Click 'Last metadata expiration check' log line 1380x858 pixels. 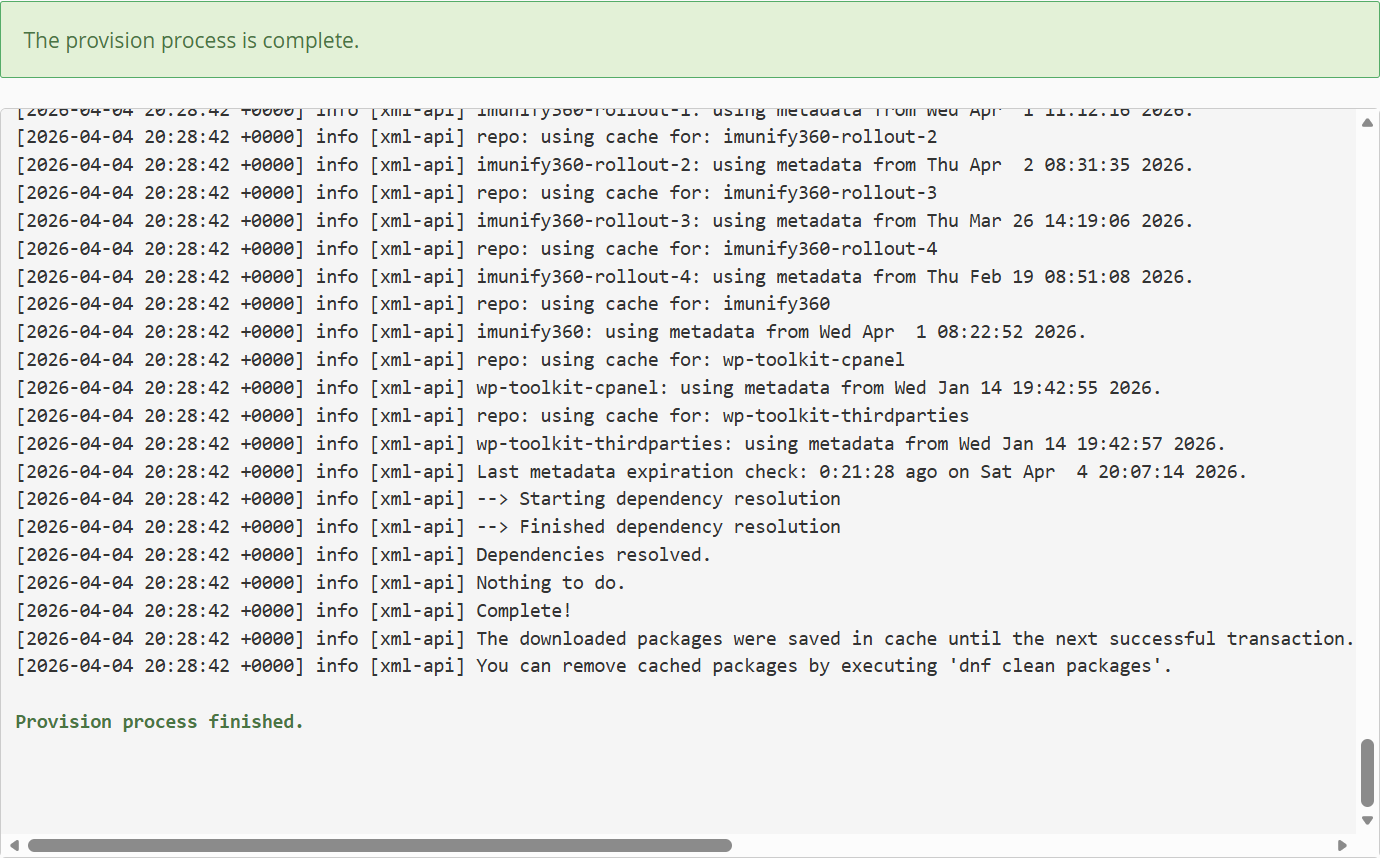(861, 471)
